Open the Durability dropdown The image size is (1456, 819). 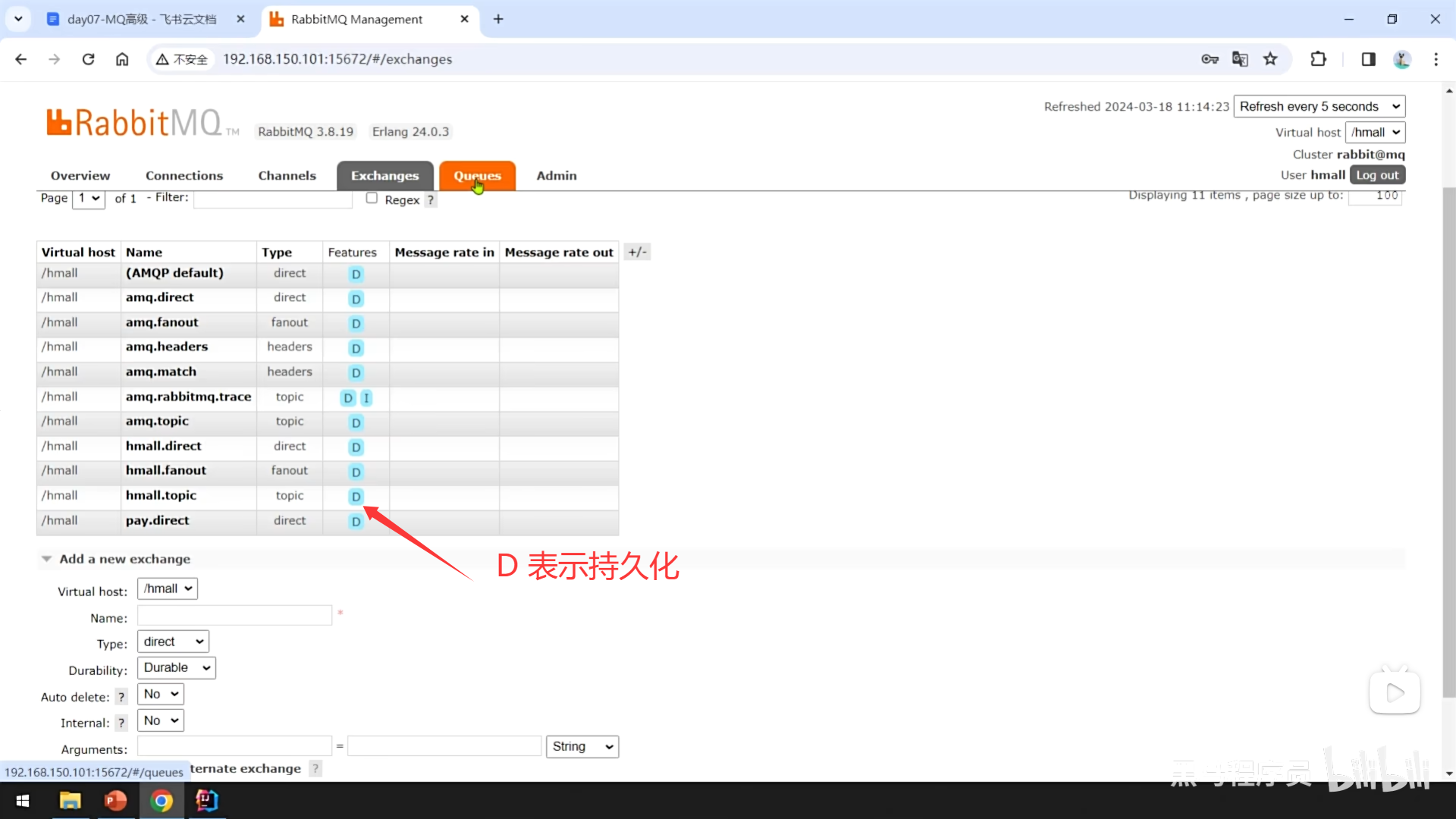pyautogui.click(x=176, y=667)
